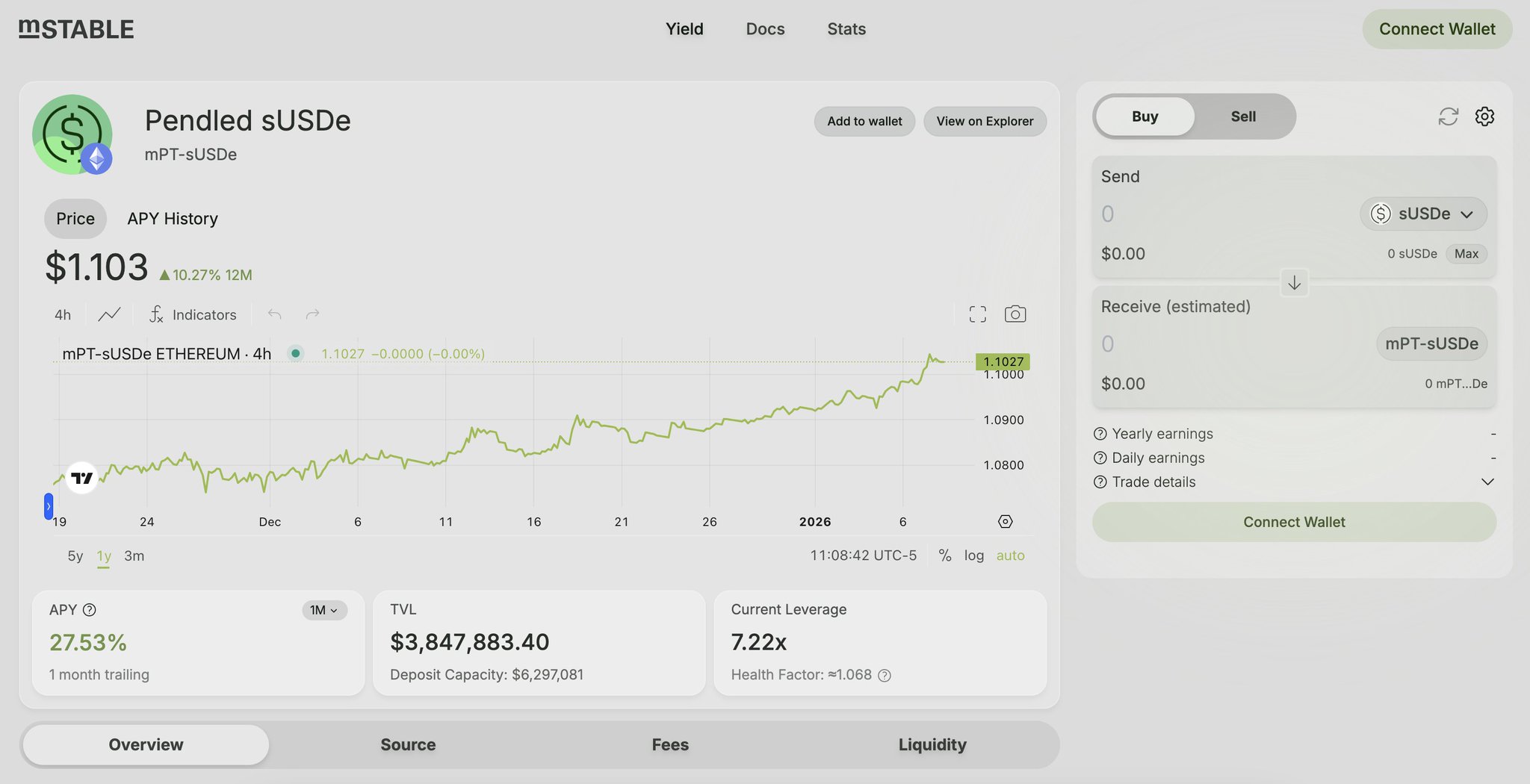Click the refresh quote icon

click(1448, 116)
